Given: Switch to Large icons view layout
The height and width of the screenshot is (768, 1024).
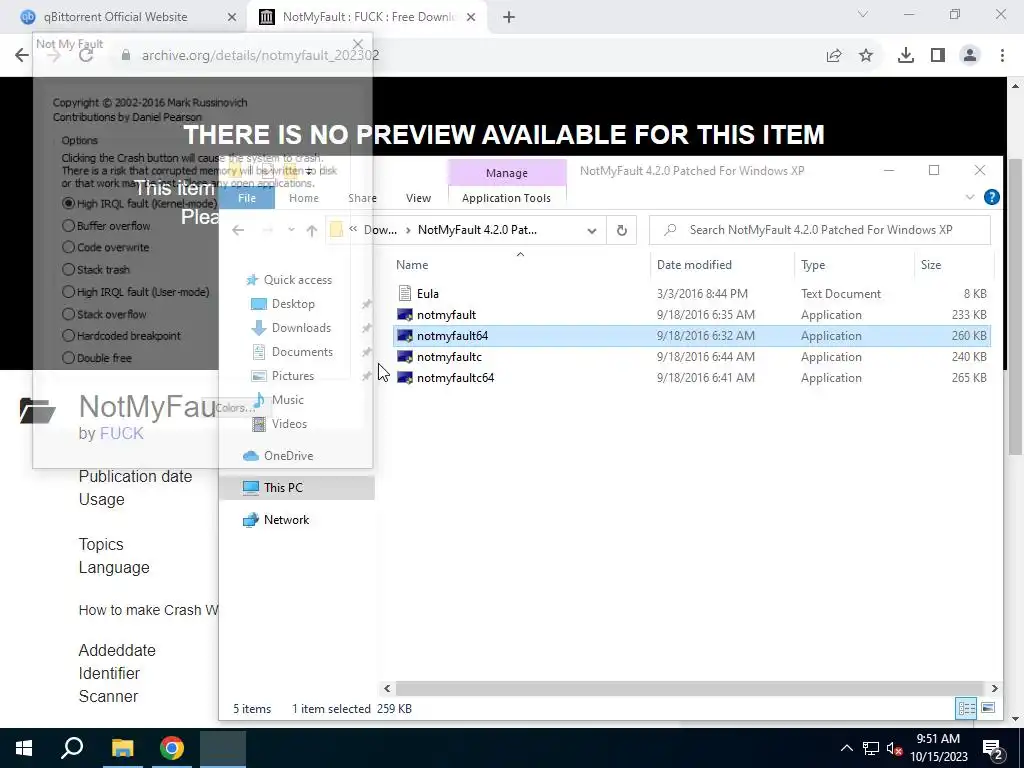Looking at the screenshot, I should pos(988,708).
